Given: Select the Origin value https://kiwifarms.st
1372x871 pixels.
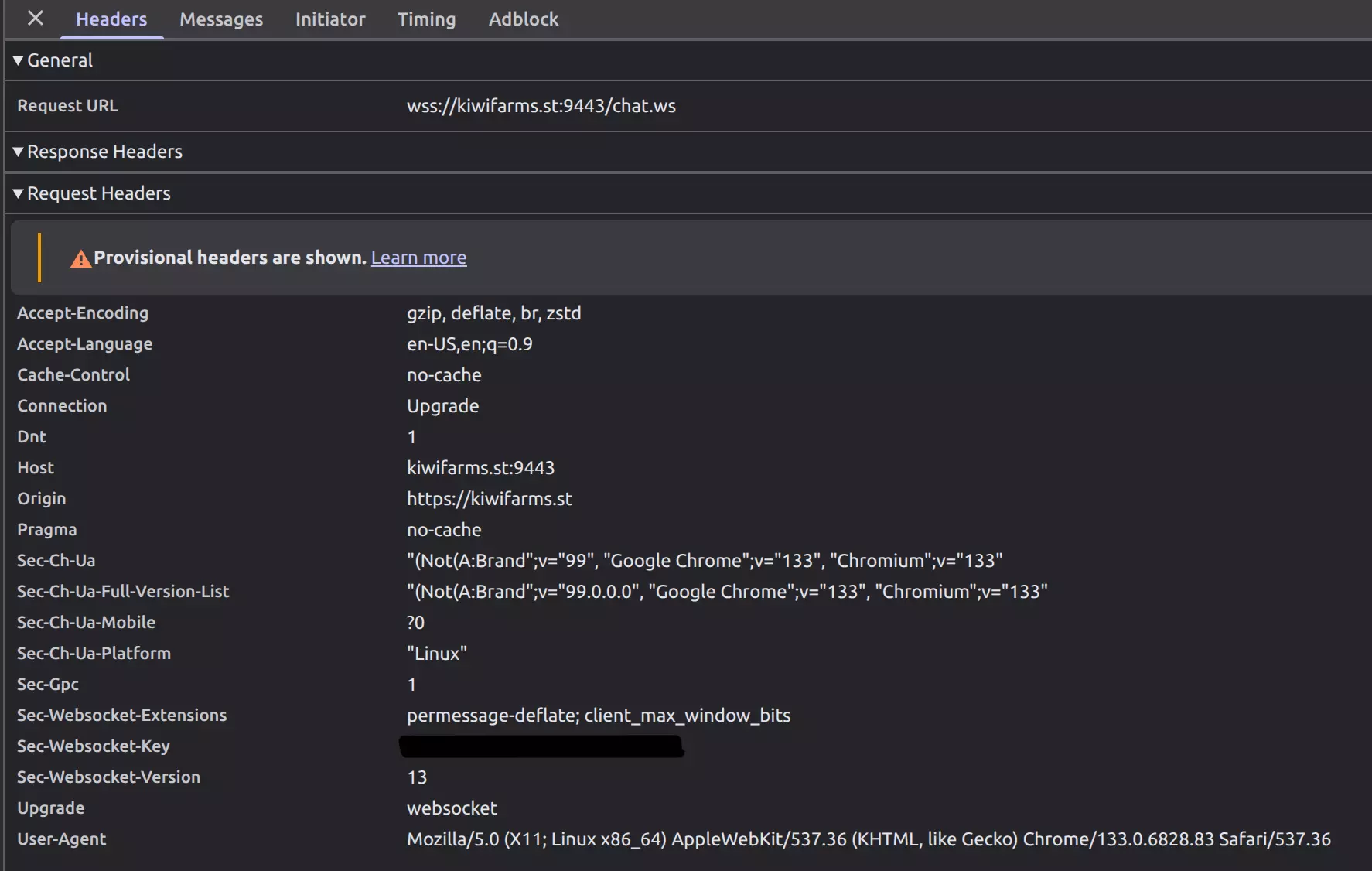Looking at the screenshot, I should [x=490, y=499].
